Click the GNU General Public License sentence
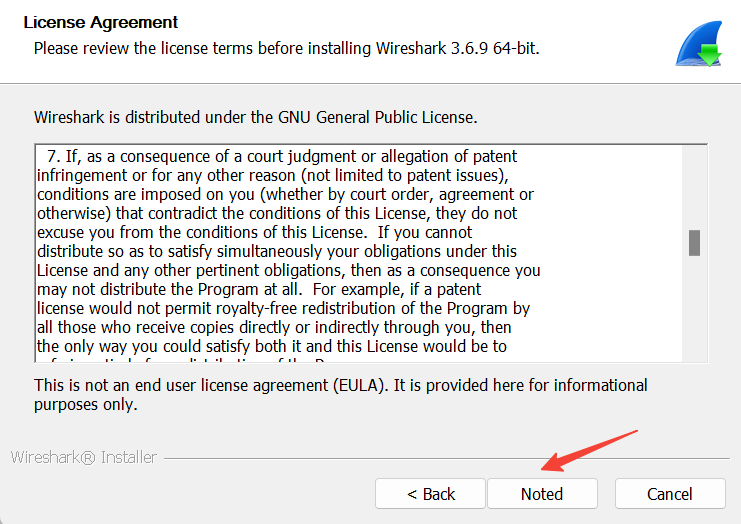This screenshot has height=524, width=741. [x=255, y=117]
